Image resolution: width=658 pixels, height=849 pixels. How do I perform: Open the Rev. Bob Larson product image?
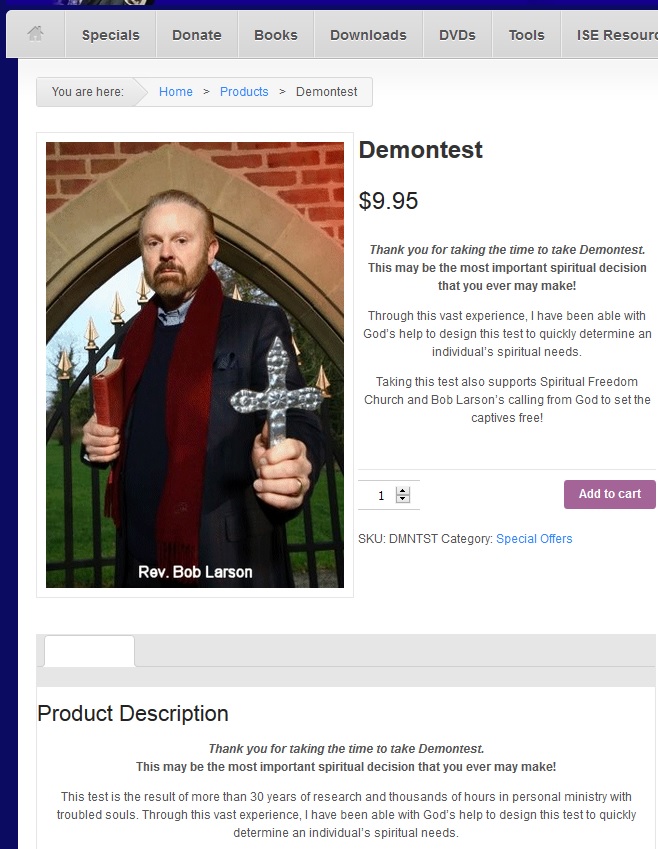195,364
